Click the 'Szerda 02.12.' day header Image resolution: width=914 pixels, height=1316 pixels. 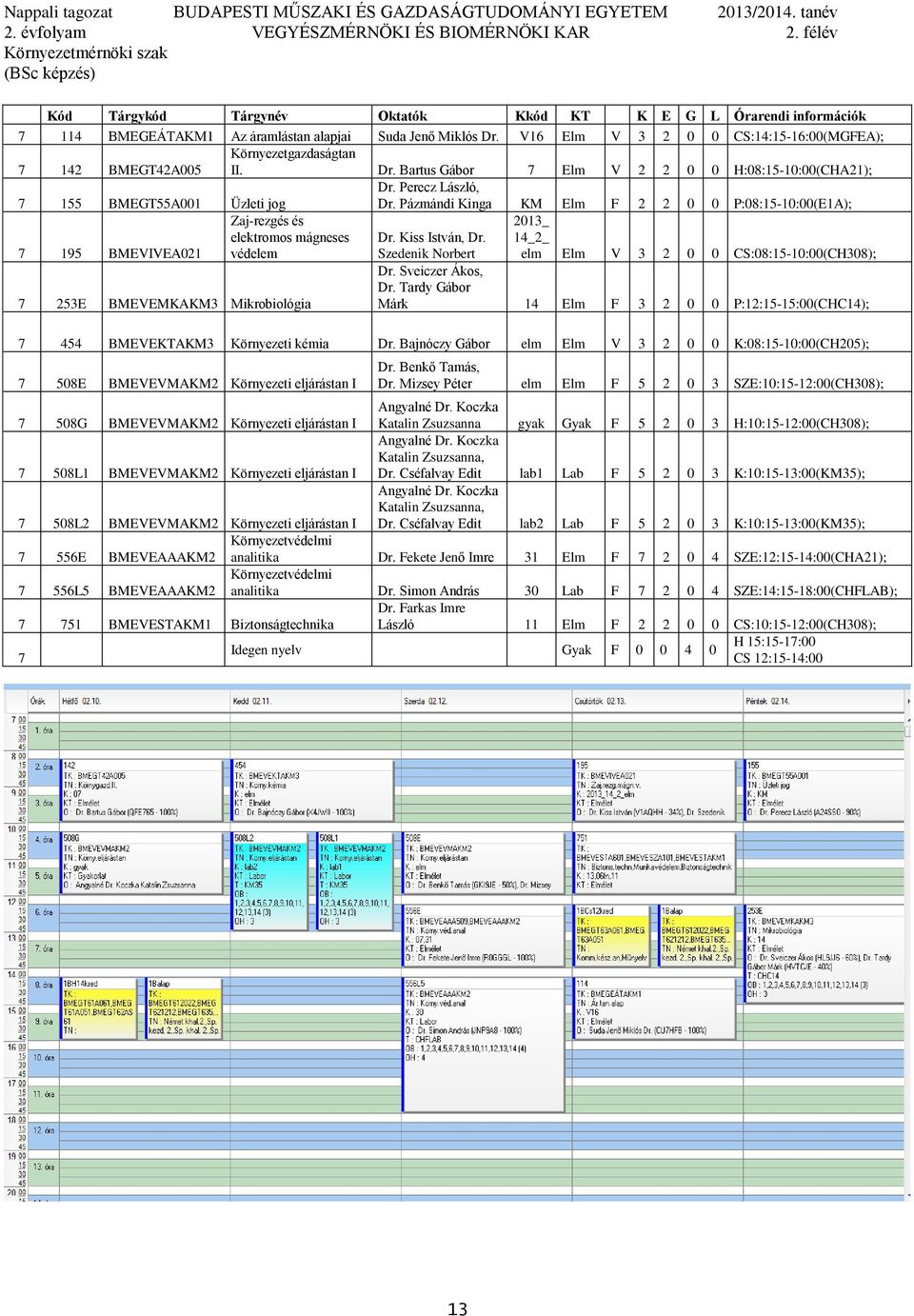pyautogui.click(x=426, y=702)
